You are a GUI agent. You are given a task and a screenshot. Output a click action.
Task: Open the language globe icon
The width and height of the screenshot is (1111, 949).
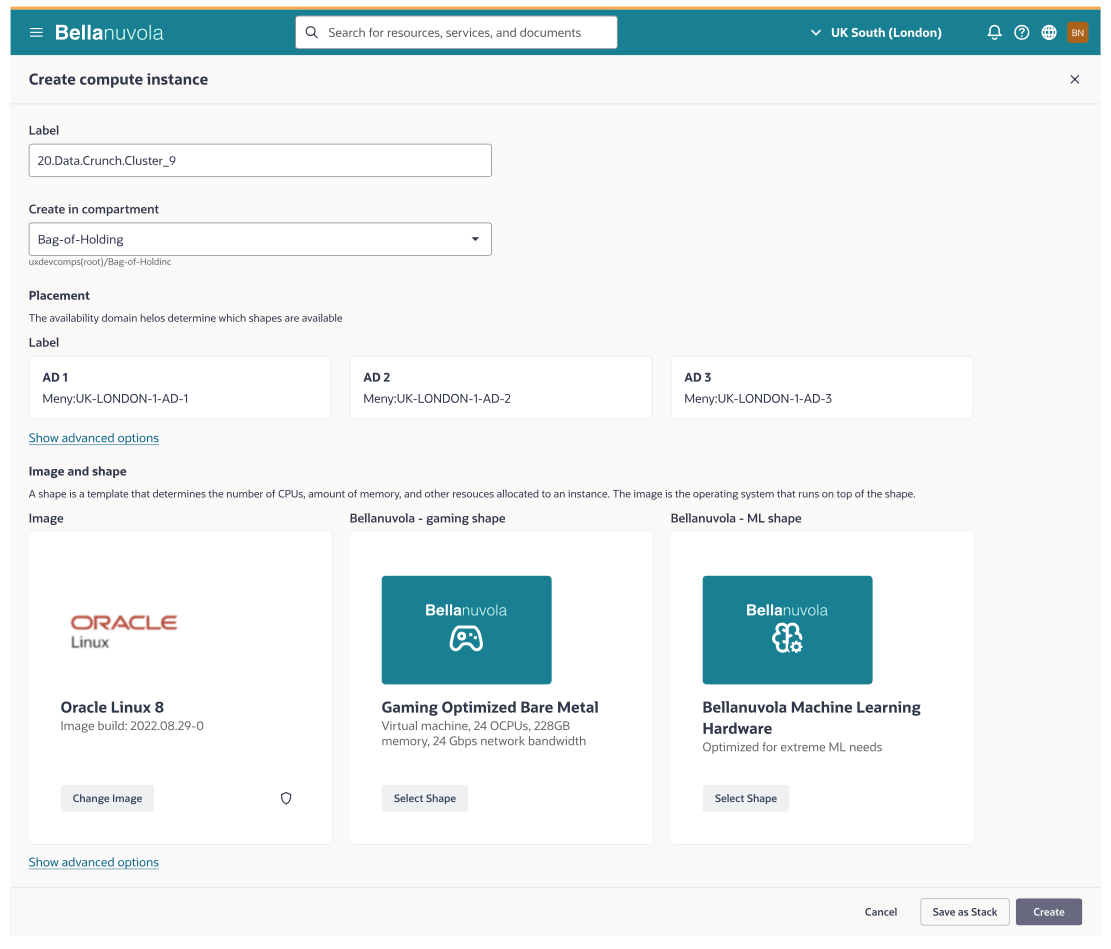[1049, 32]
